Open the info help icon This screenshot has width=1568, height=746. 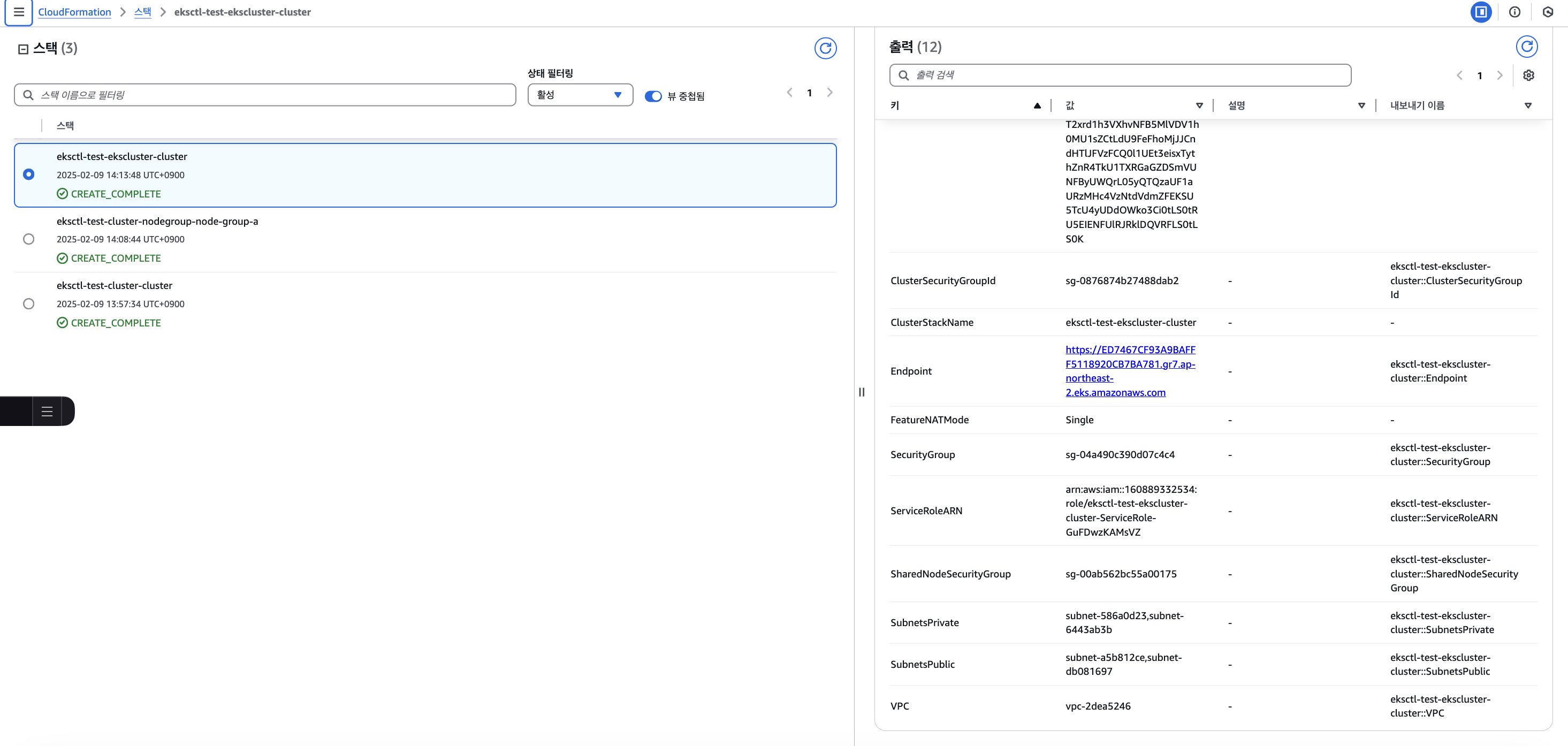pyautogui.click(x=1514, y=12)
